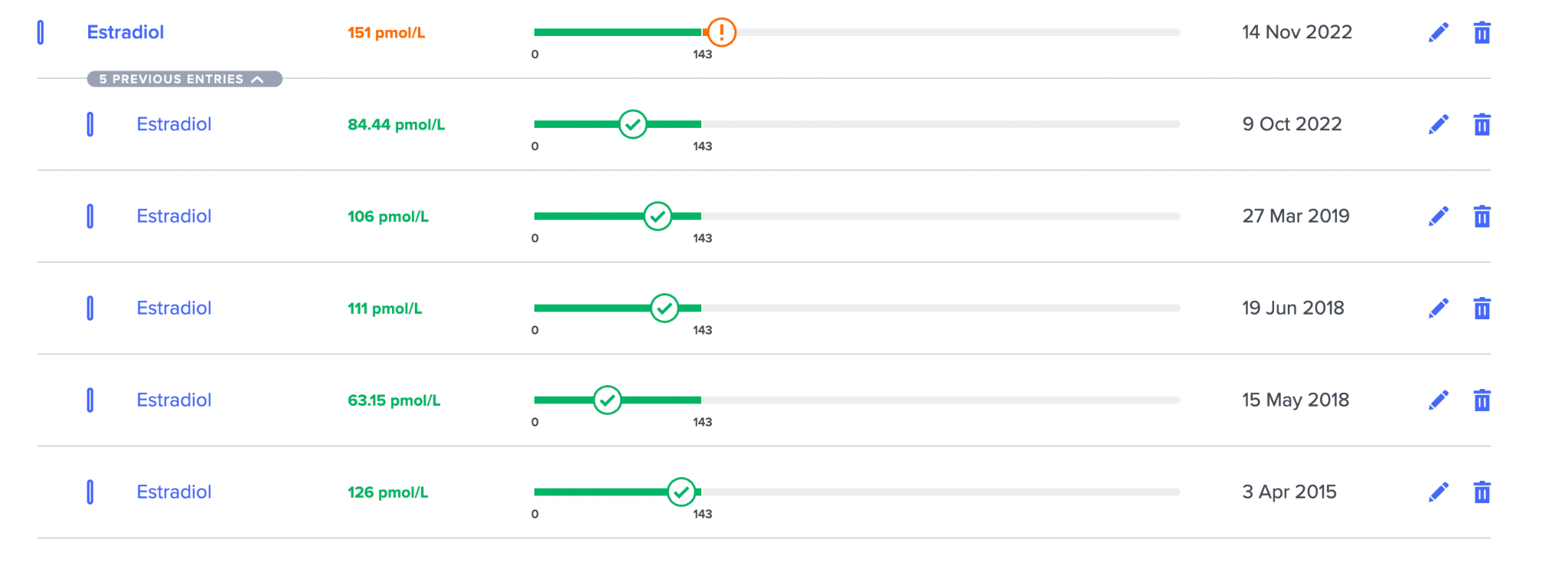Edit the 14 Nov 2022 Estradiol entry
The width and height of the screenshot is (1568, 565).
(1439, 32)
